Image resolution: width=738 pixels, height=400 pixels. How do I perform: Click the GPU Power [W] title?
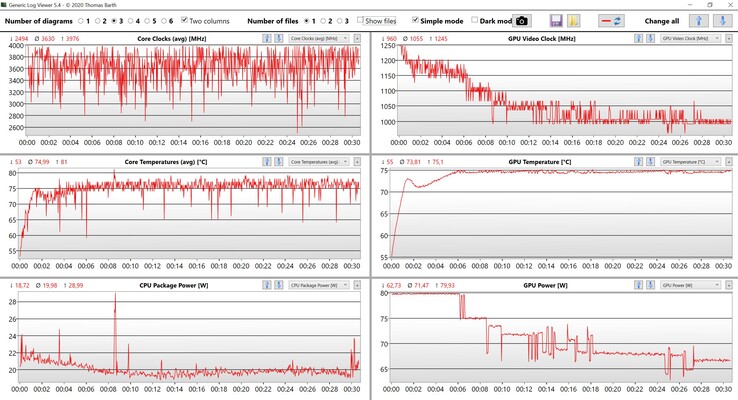545,285
